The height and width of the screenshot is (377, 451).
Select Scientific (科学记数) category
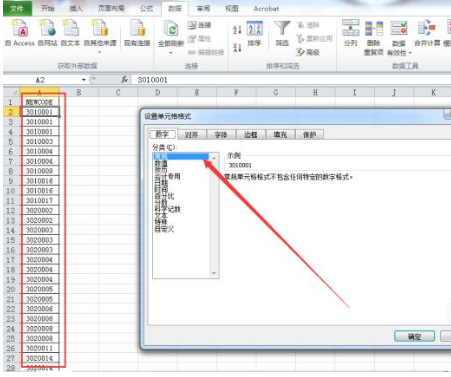(167, 209)
